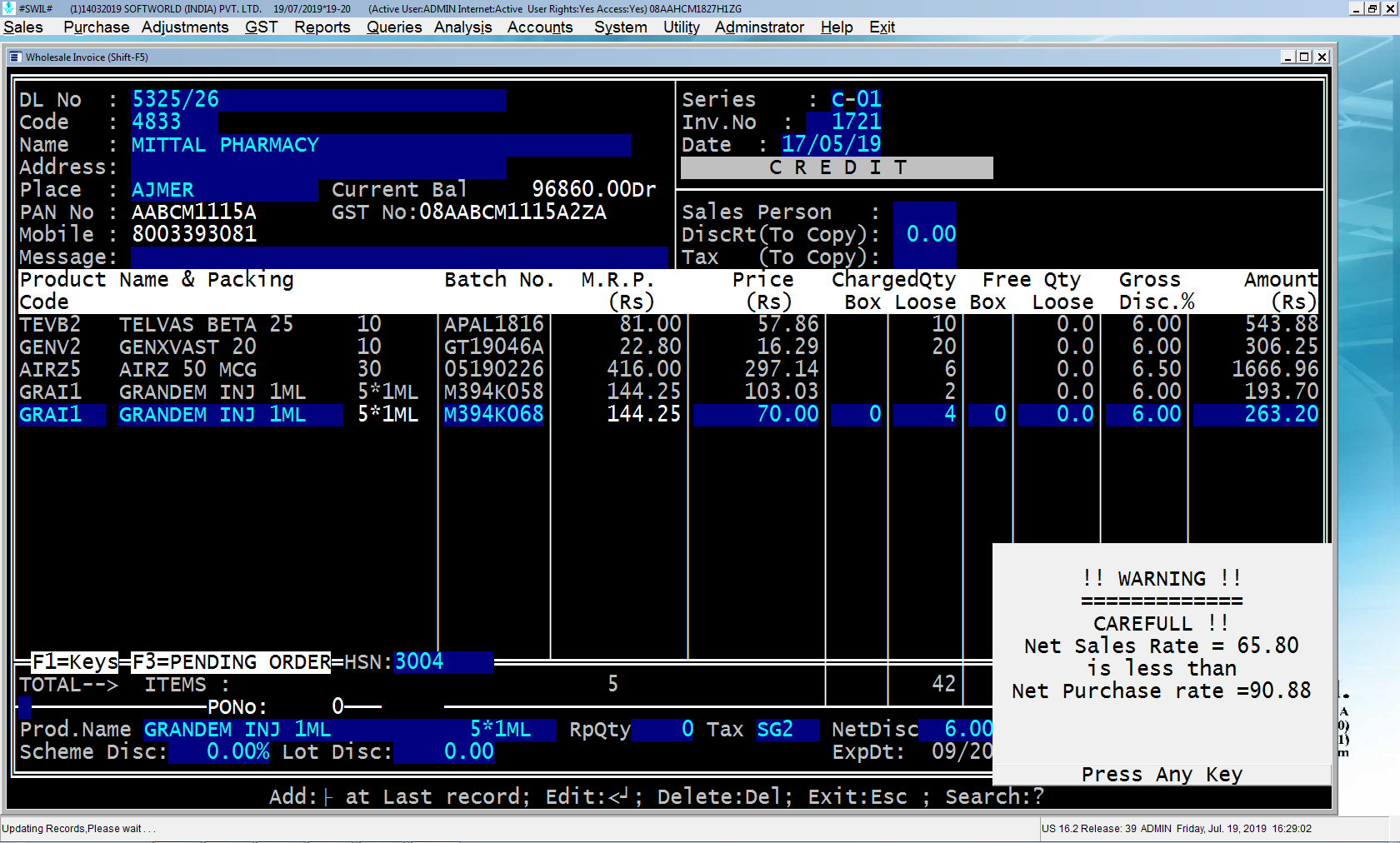Screen dimensions: 1400x843
Task: Click the F3=PENDING ORDER shortcut label
Action: [x=231, y=662]
